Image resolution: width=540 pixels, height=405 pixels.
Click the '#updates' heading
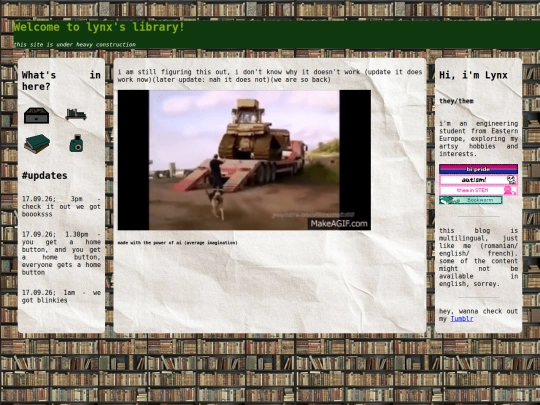[x=44, y=176]
